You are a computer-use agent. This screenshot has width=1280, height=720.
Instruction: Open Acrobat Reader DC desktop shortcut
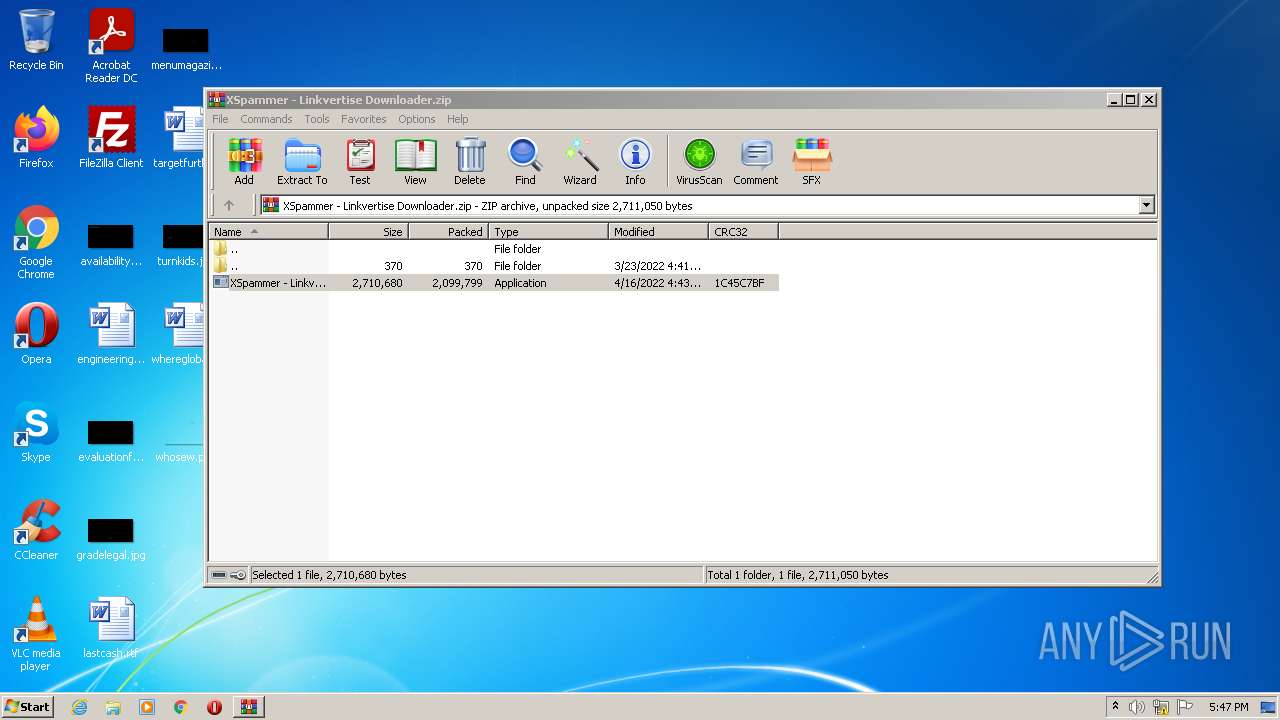[111, 46]
